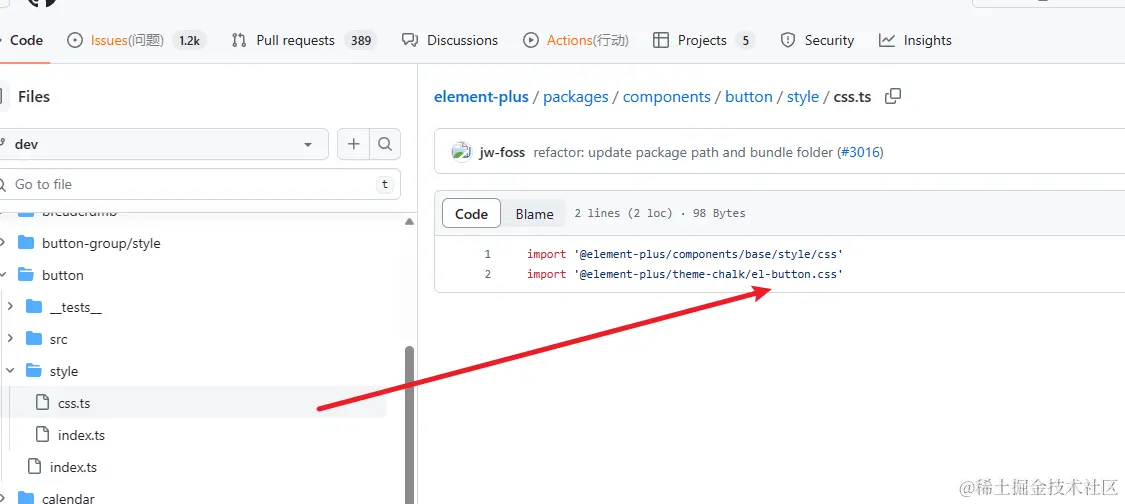
Task: Open the components breadcrumb link
Action: tap(666, 97)
